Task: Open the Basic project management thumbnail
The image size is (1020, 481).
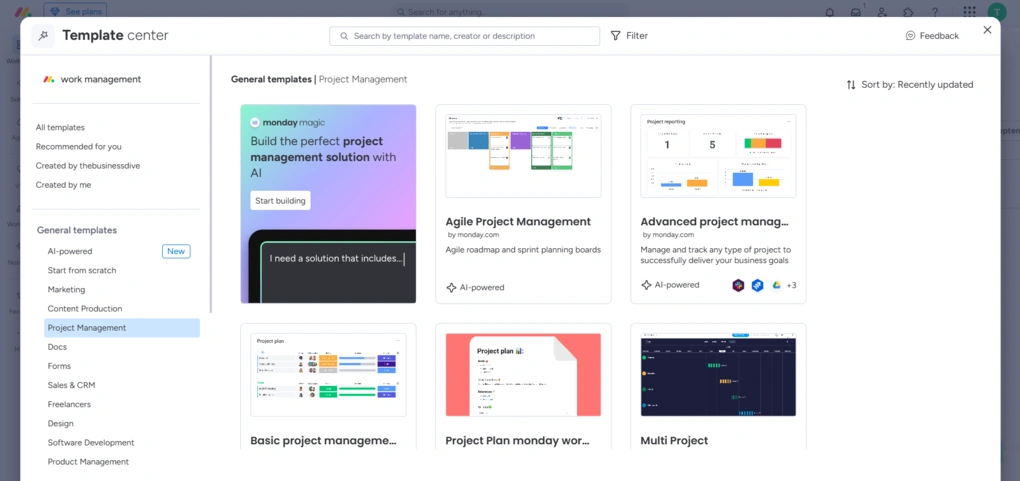Action: coord(328,375)
